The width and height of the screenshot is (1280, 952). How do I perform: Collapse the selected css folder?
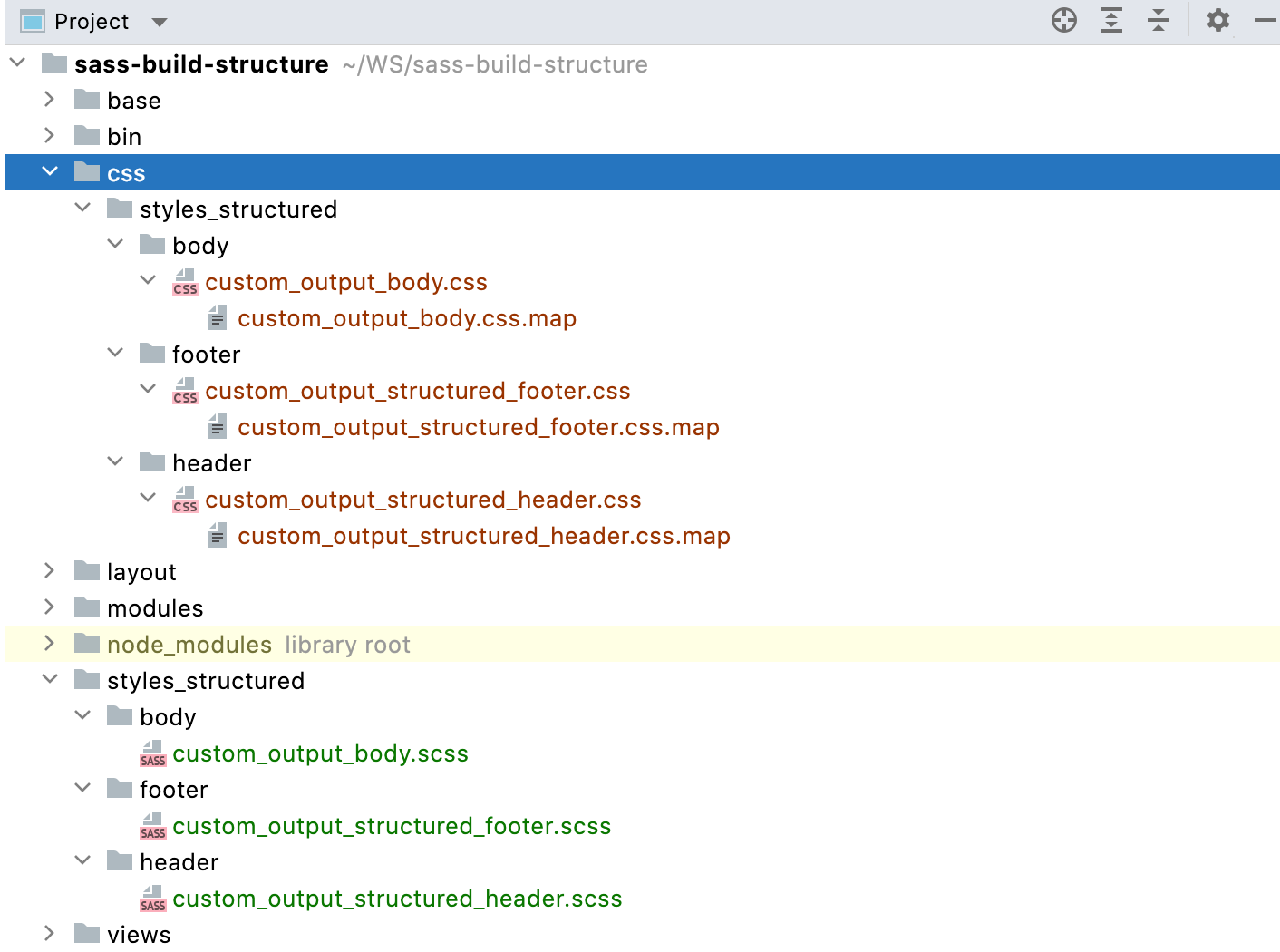(50, 171)
